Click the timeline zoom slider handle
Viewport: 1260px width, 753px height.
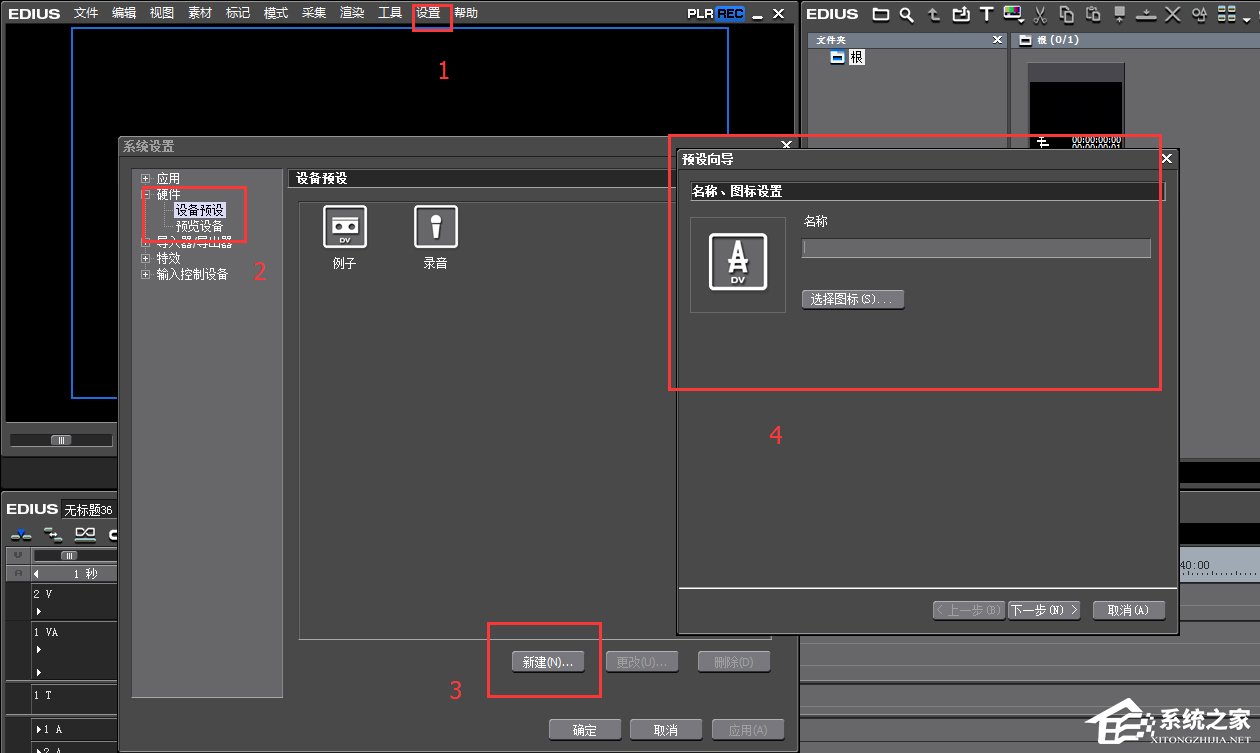click(x=69, y=555)
